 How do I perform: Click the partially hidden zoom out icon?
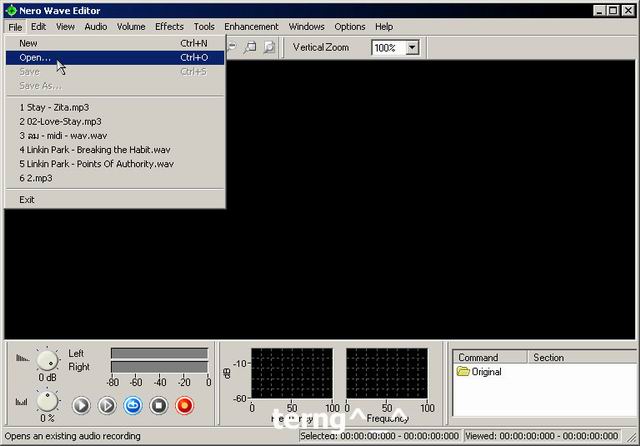232,47
